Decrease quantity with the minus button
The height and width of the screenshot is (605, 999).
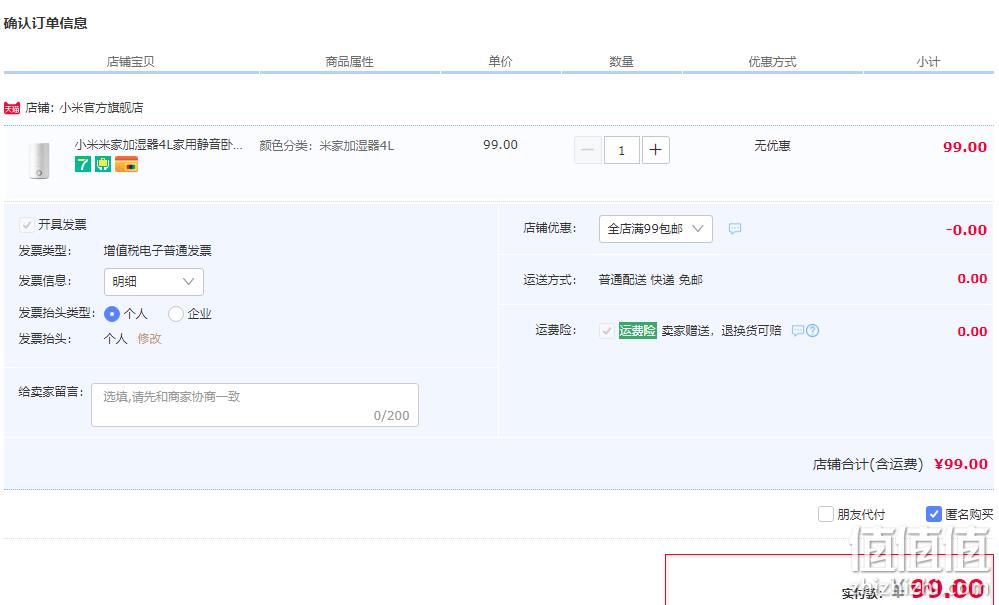pyautogui.click(x=587, y=150)
